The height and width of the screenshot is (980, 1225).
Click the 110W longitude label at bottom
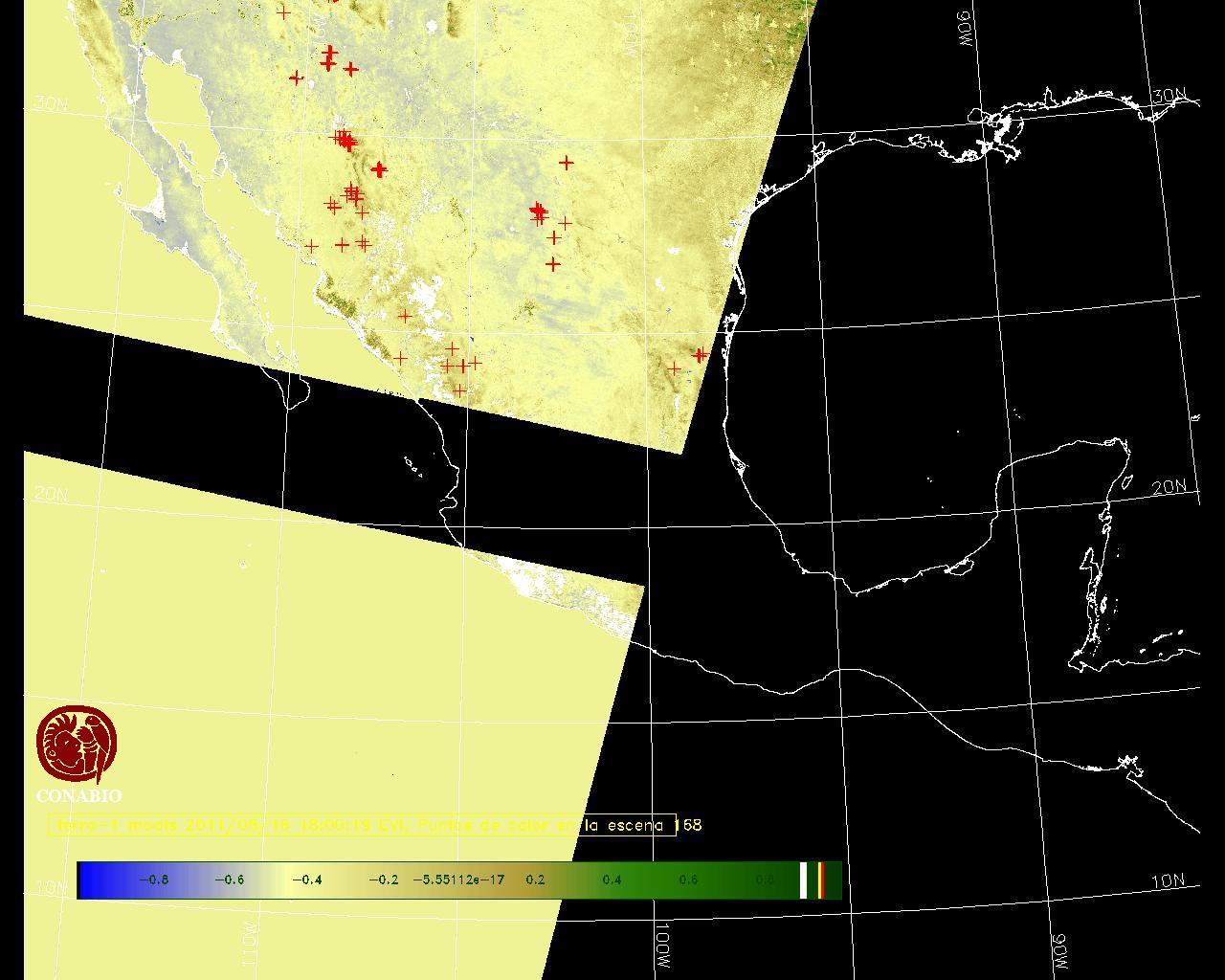coord(248,944)
